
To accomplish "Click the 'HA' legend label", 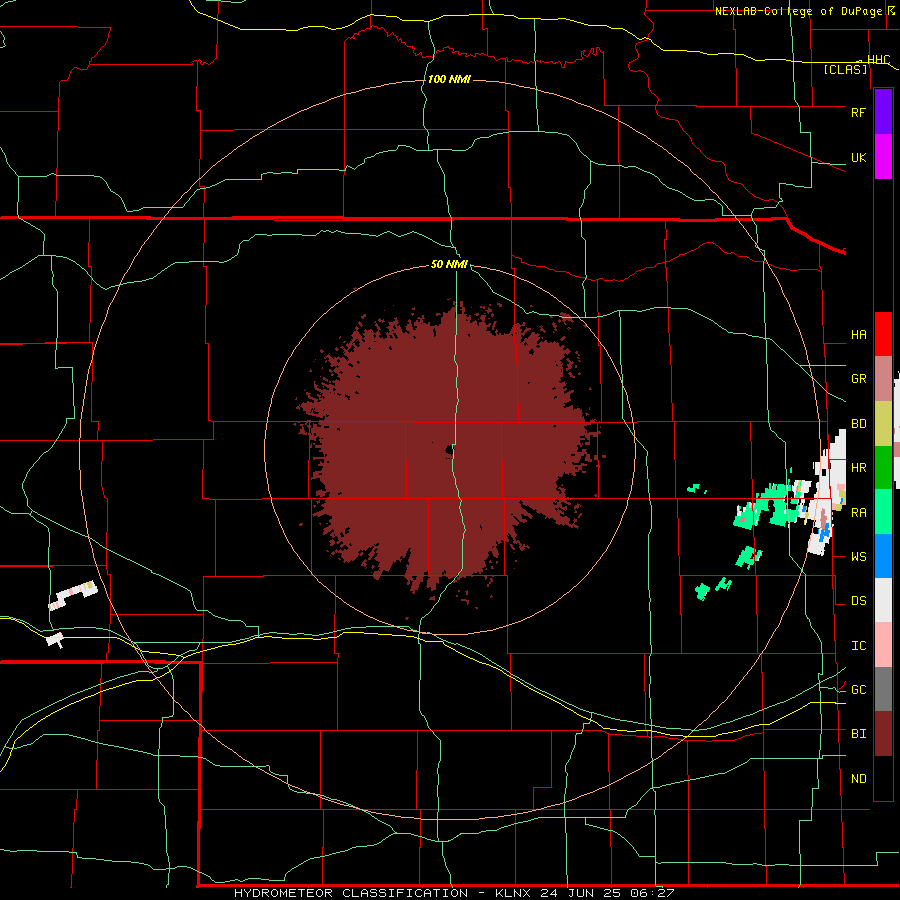I will [858, 335].
